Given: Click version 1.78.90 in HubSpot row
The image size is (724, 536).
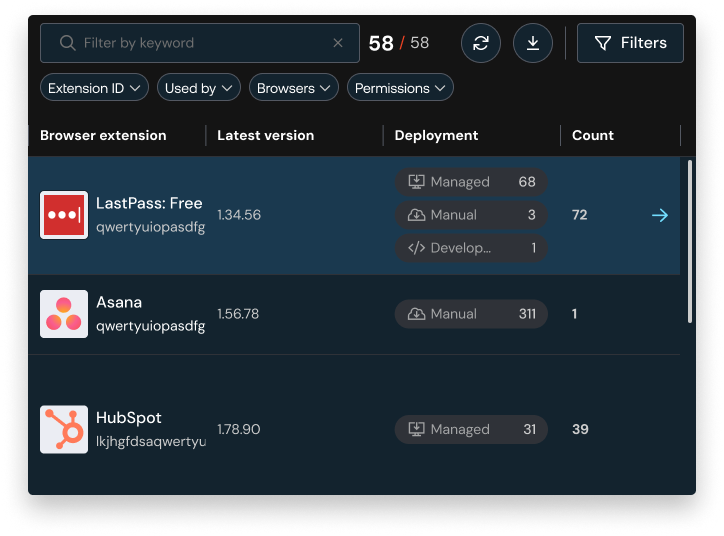Looking at the screenshot, I should (x=239, y=429).
